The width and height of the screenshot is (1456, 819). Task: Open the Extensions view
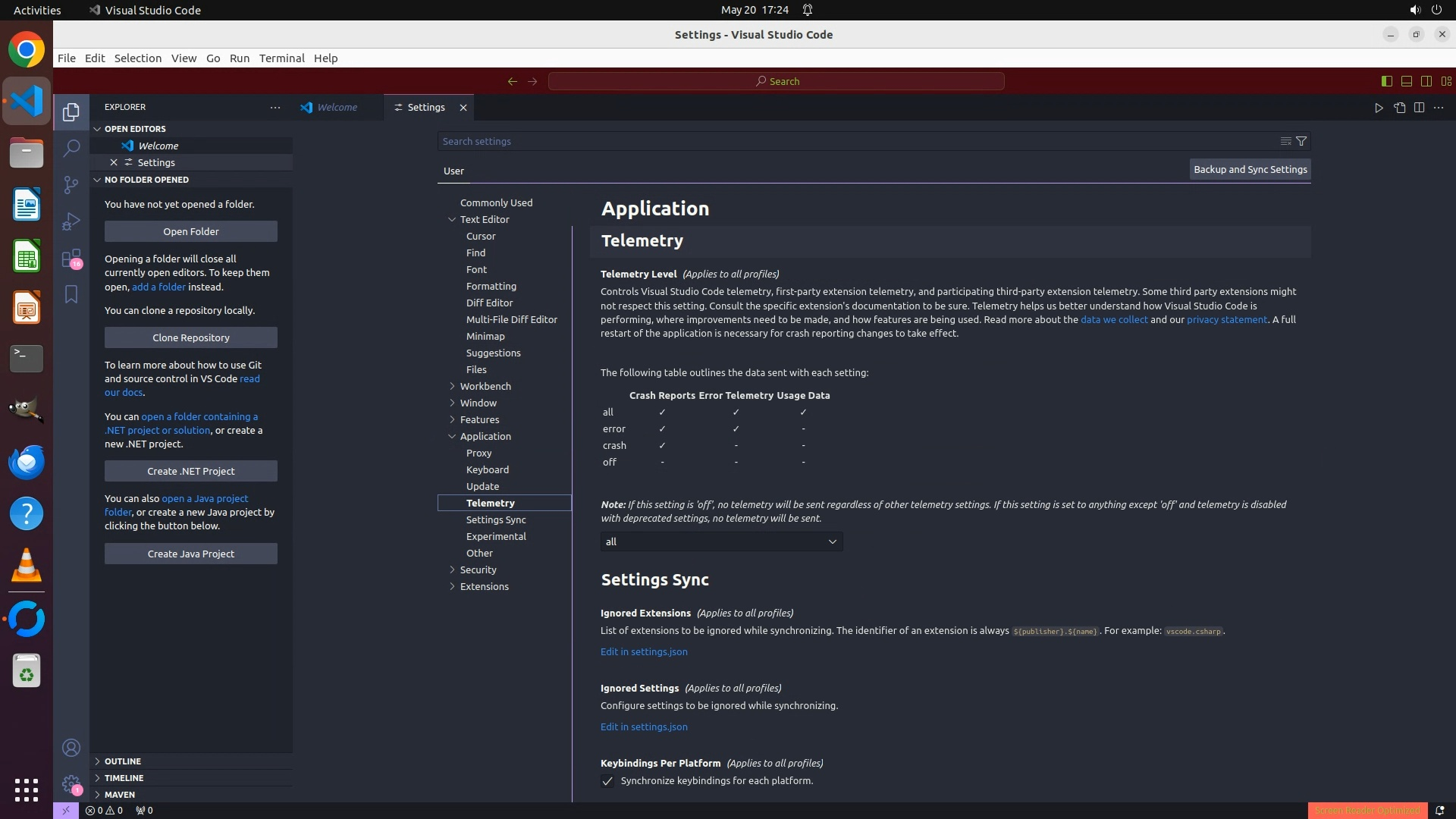pos(71,259)
